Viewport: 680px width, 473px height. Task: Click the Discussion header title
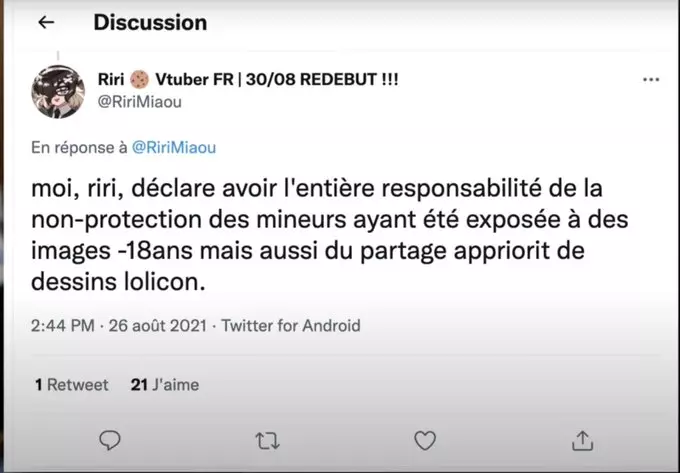click(x=150, y=22)
